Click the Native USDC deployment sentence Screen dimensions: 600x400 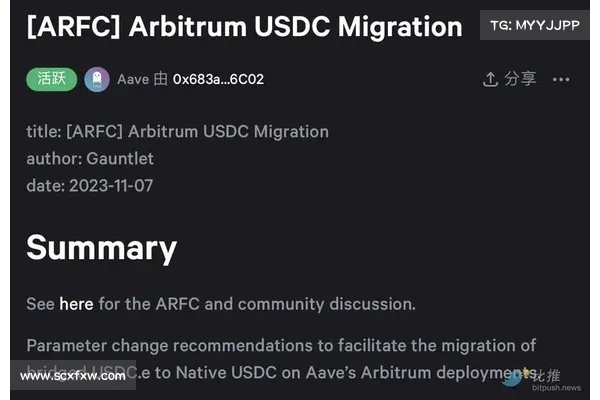pos(281,372)
